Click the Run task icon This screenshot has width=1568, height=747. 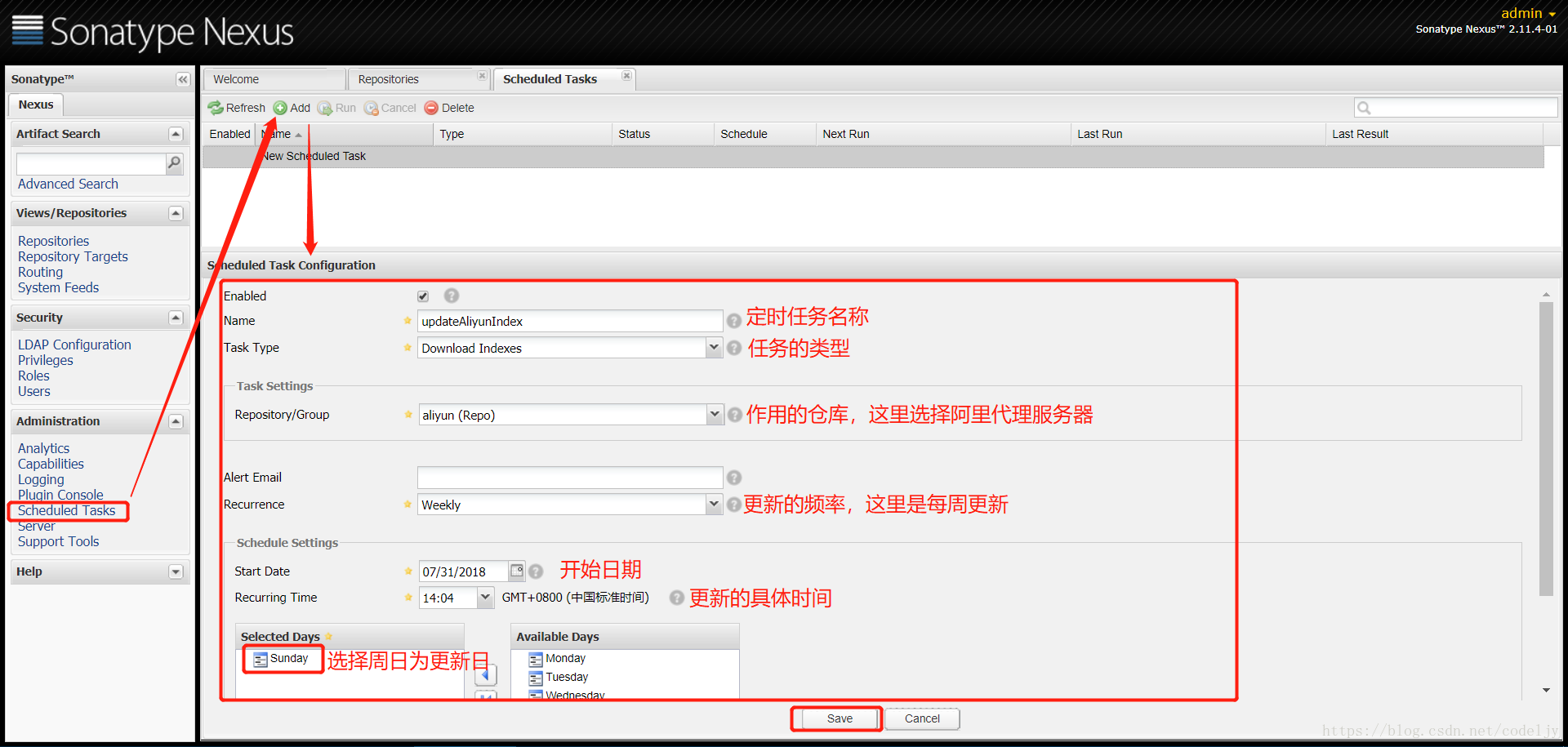tap(325, 108)
